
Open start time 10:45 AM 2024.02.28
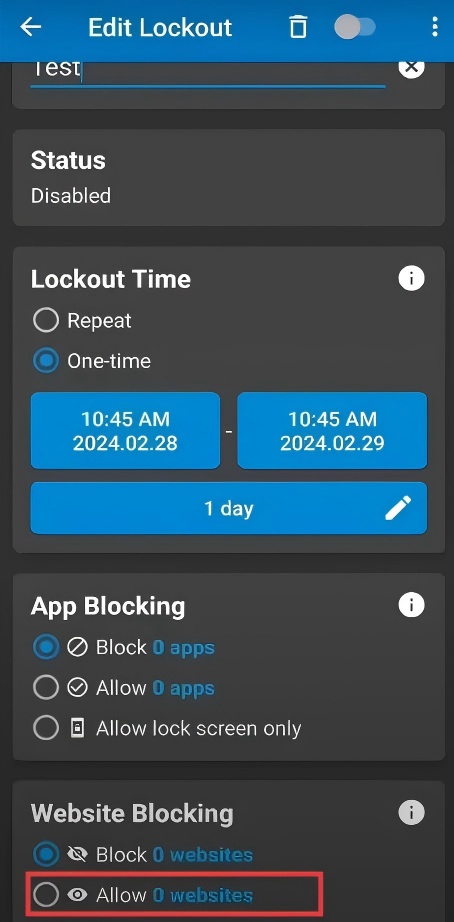tap(125, 430)
